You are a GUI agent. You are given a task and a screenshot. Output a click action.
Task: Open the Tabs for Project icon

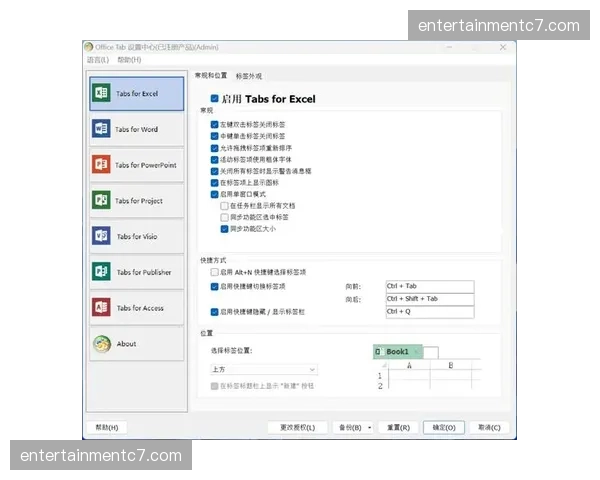pos(101,200)
